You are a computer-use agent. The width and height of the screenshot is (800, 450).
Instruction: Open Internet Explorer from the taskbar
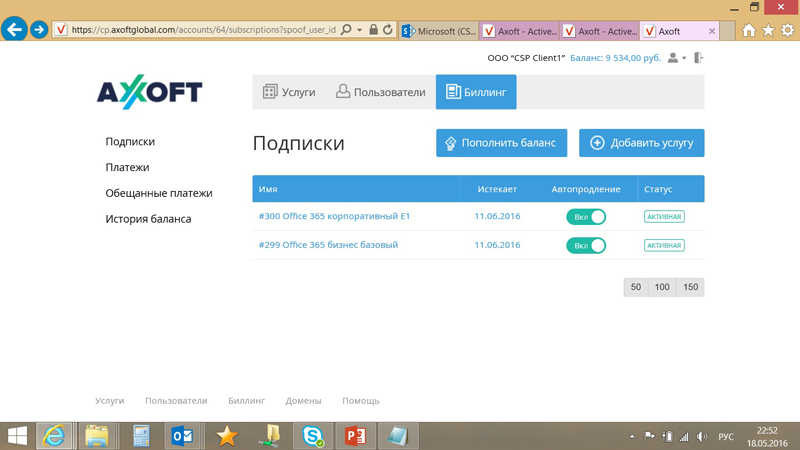click(x=54, y=436)
